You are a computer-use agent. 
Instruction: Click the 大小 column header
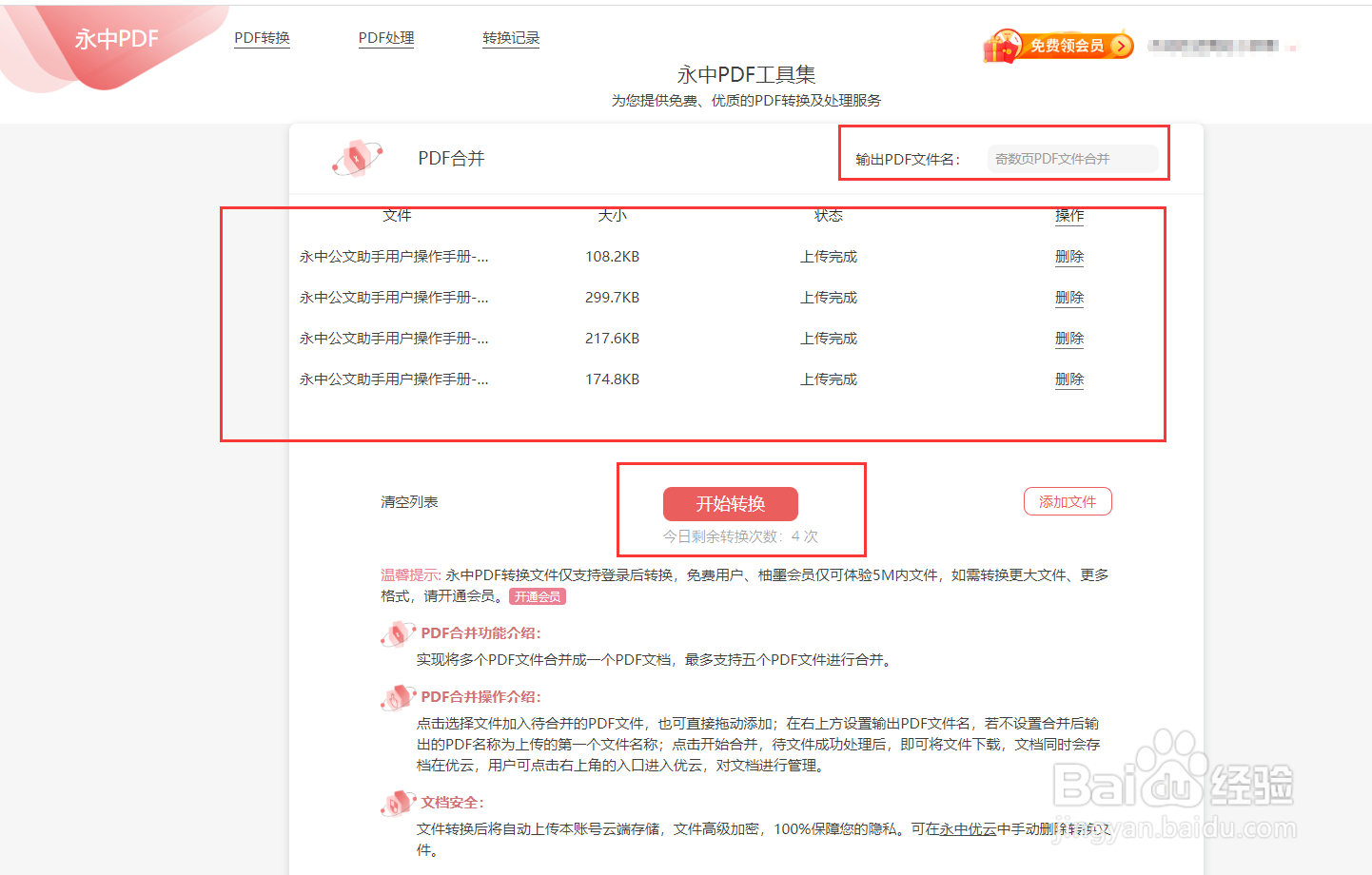(x=613, y=216)
